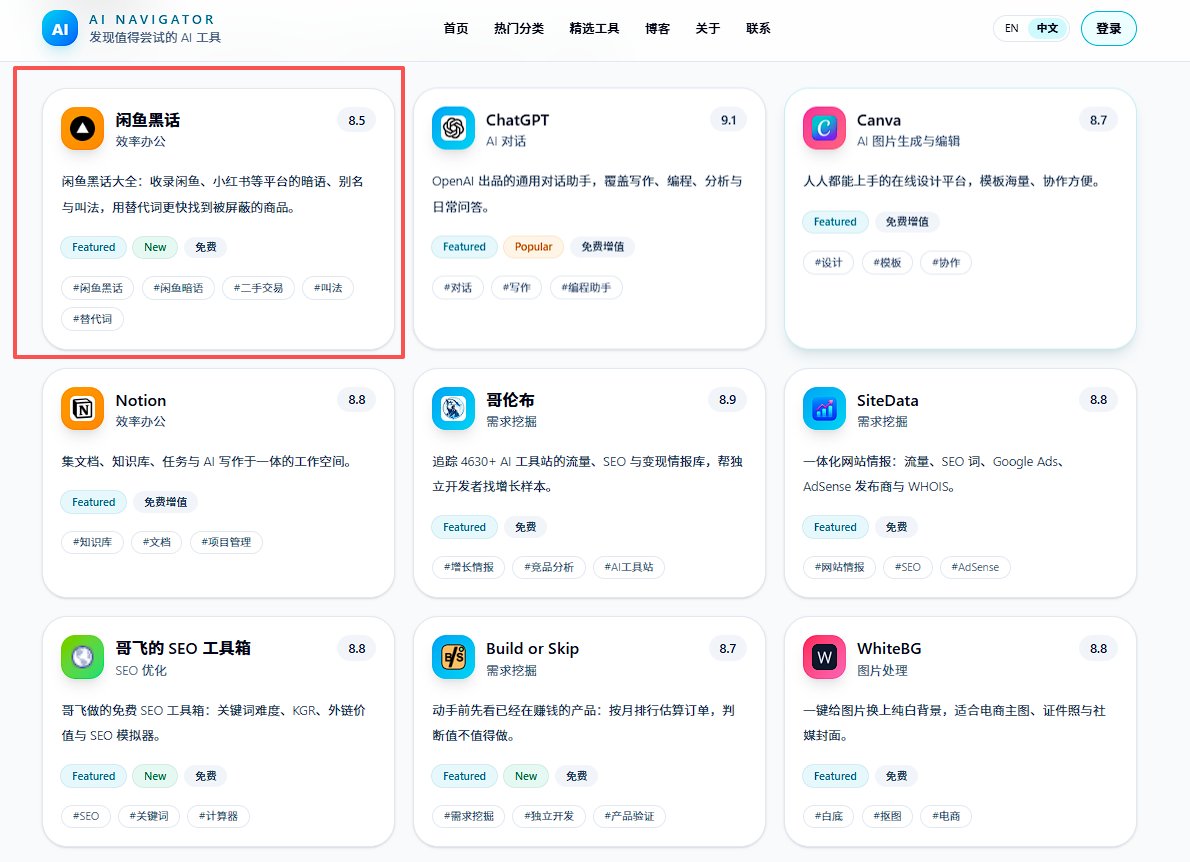This screenshot has width=1190, height=862.
Task: Open the 关于 page
Action: (x=707, y=28)
